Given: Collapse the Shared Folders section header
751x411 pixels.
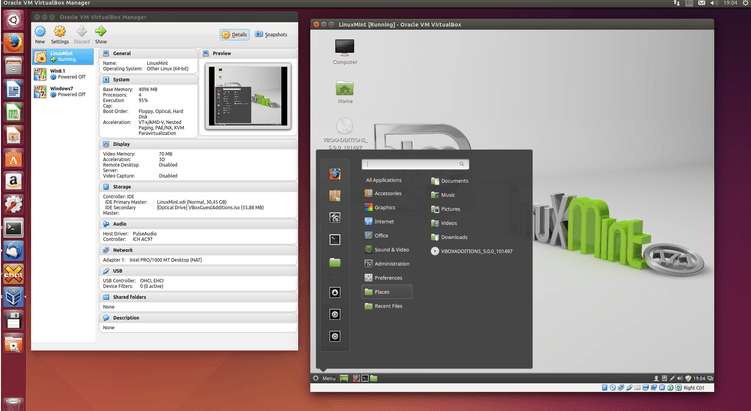Looking at the screenshot, I should point(198,297).
